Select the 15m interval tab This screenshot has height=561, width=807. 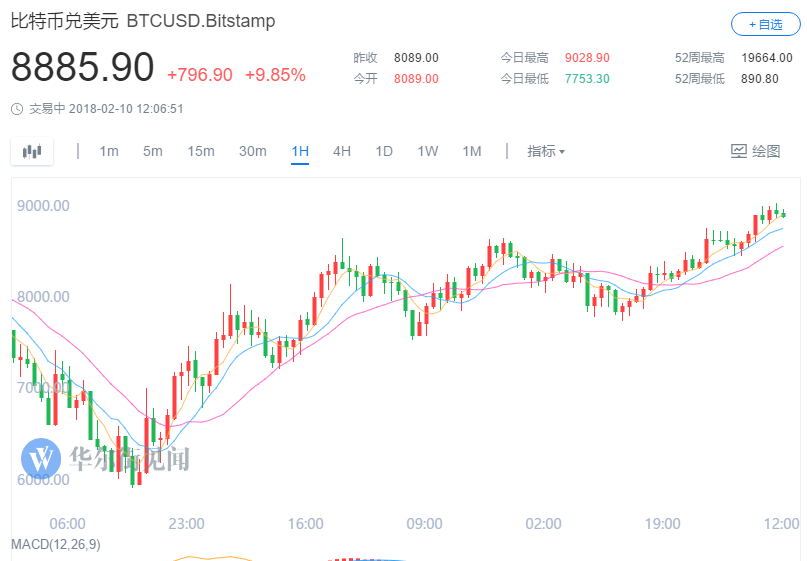click(x=201, y=151)
